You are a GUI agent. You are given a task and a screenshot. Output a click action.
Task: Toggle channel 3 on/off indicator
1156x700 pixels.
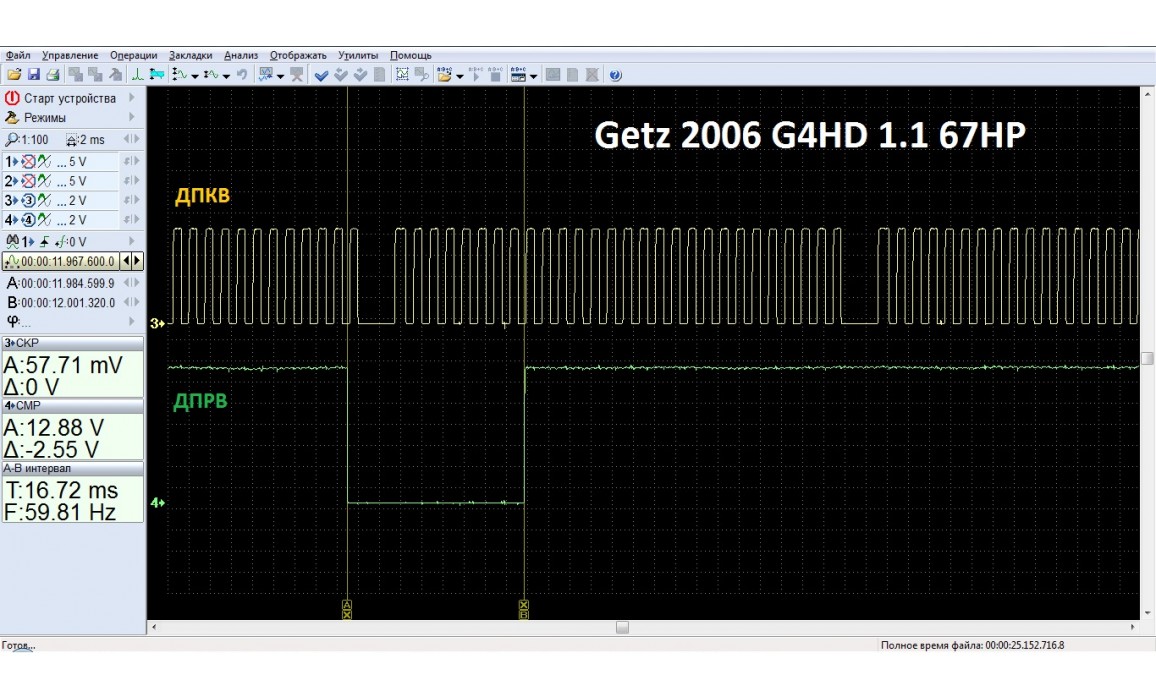(x=28, y=200)
